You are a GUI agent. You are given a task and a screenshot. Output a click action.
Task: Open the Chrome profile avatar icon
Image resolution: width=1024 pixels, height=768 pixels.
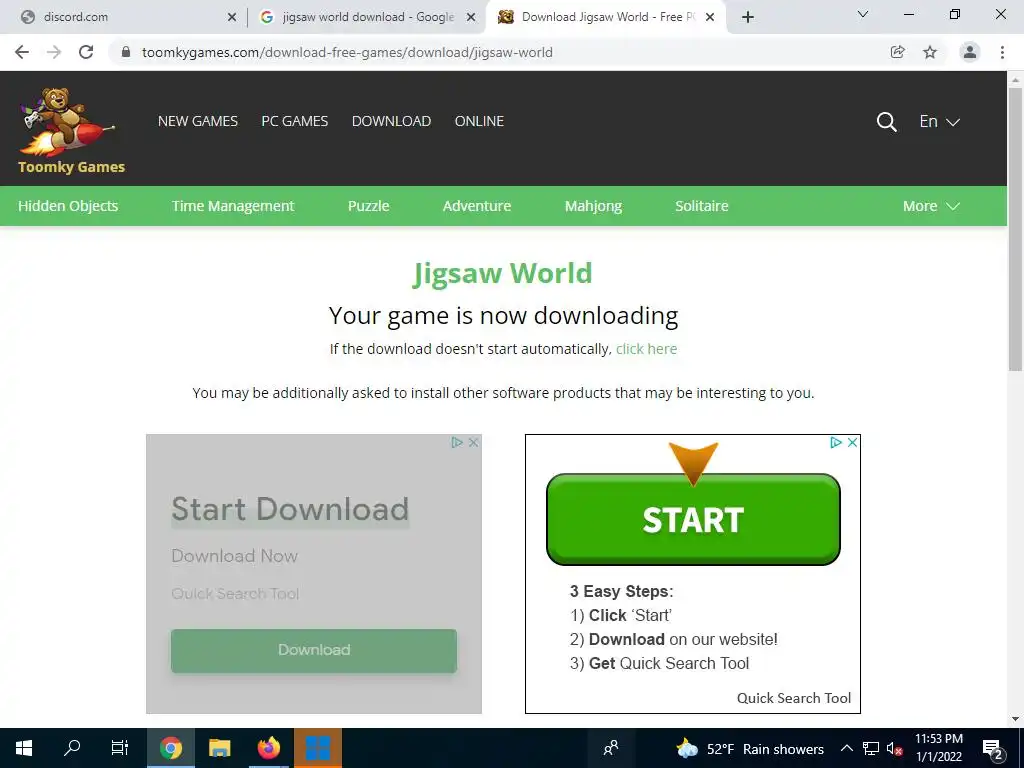970,52
